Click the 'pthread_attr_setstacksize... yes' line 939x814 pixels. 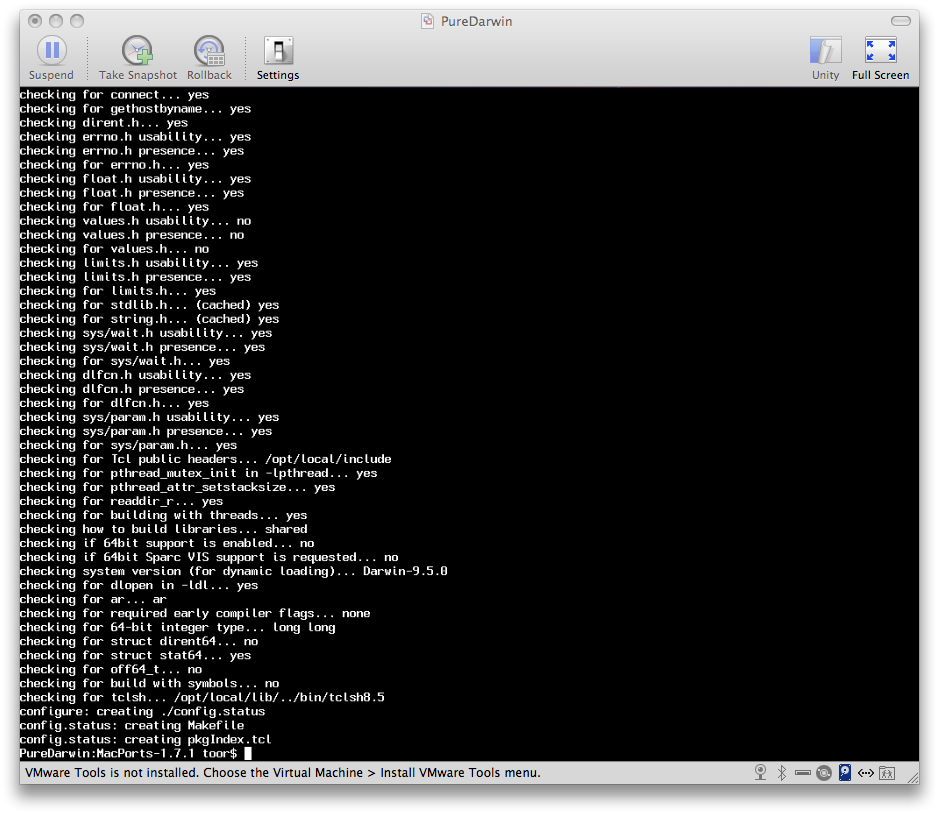(x=177, y=487)
